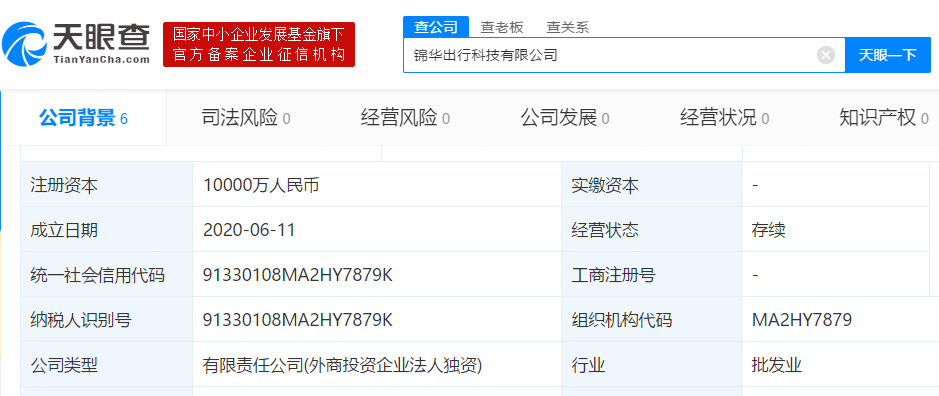Click the red 官方备案企业征信机构 banner
The width and height of the screenshot is (939, 396).
[x=259, y=44]
